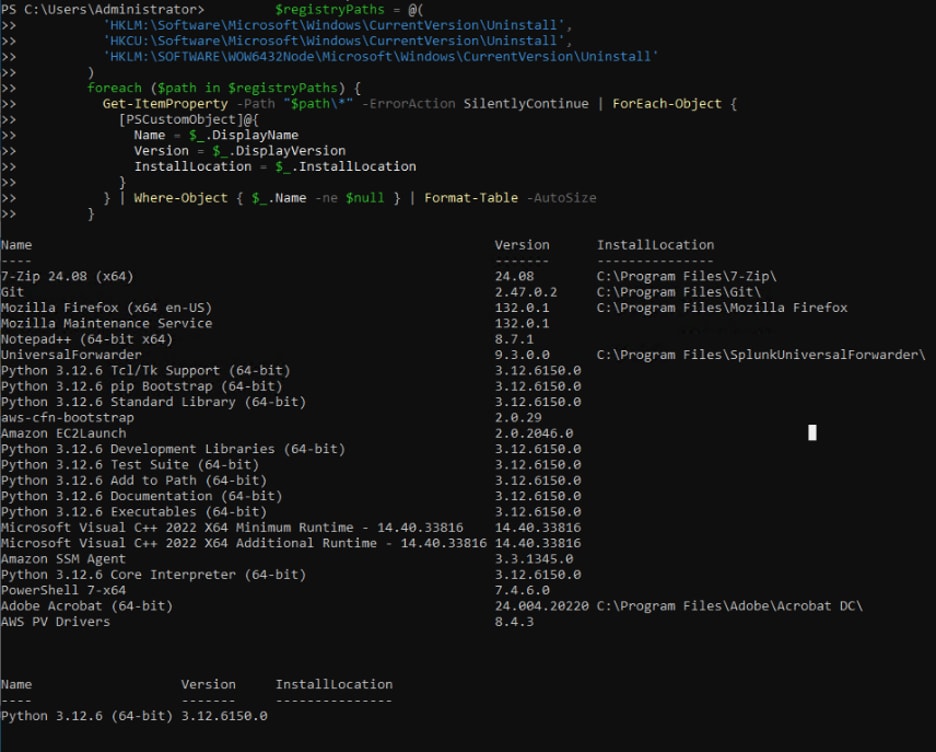Click the 7-Zip version value 24.08
Image resolution: width=936 pixels, height=752 pixels.
(515, 276)
